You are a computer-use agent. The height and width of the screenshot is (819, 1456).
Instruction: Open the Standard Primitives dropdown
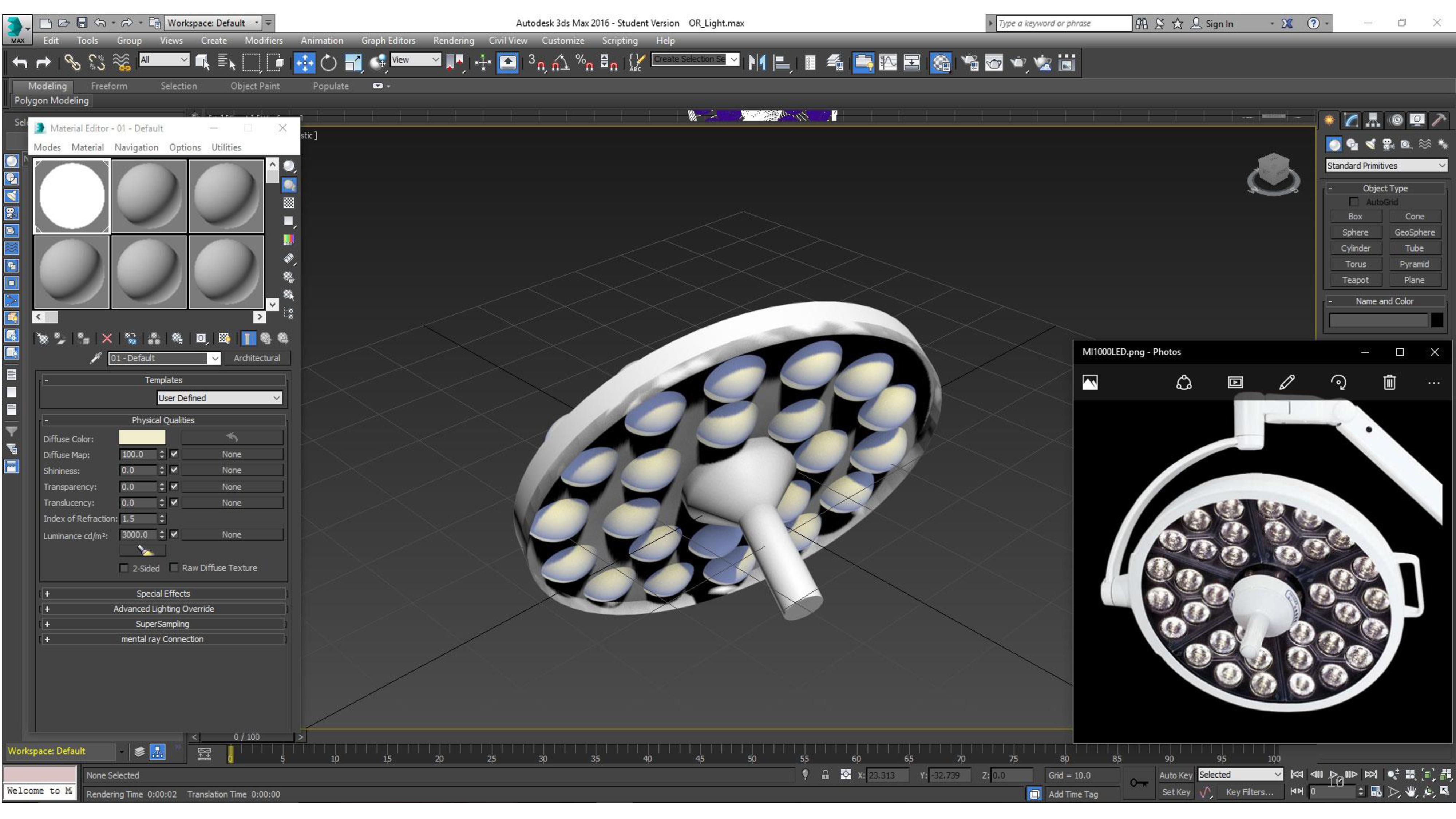(x=1385, y=166)
